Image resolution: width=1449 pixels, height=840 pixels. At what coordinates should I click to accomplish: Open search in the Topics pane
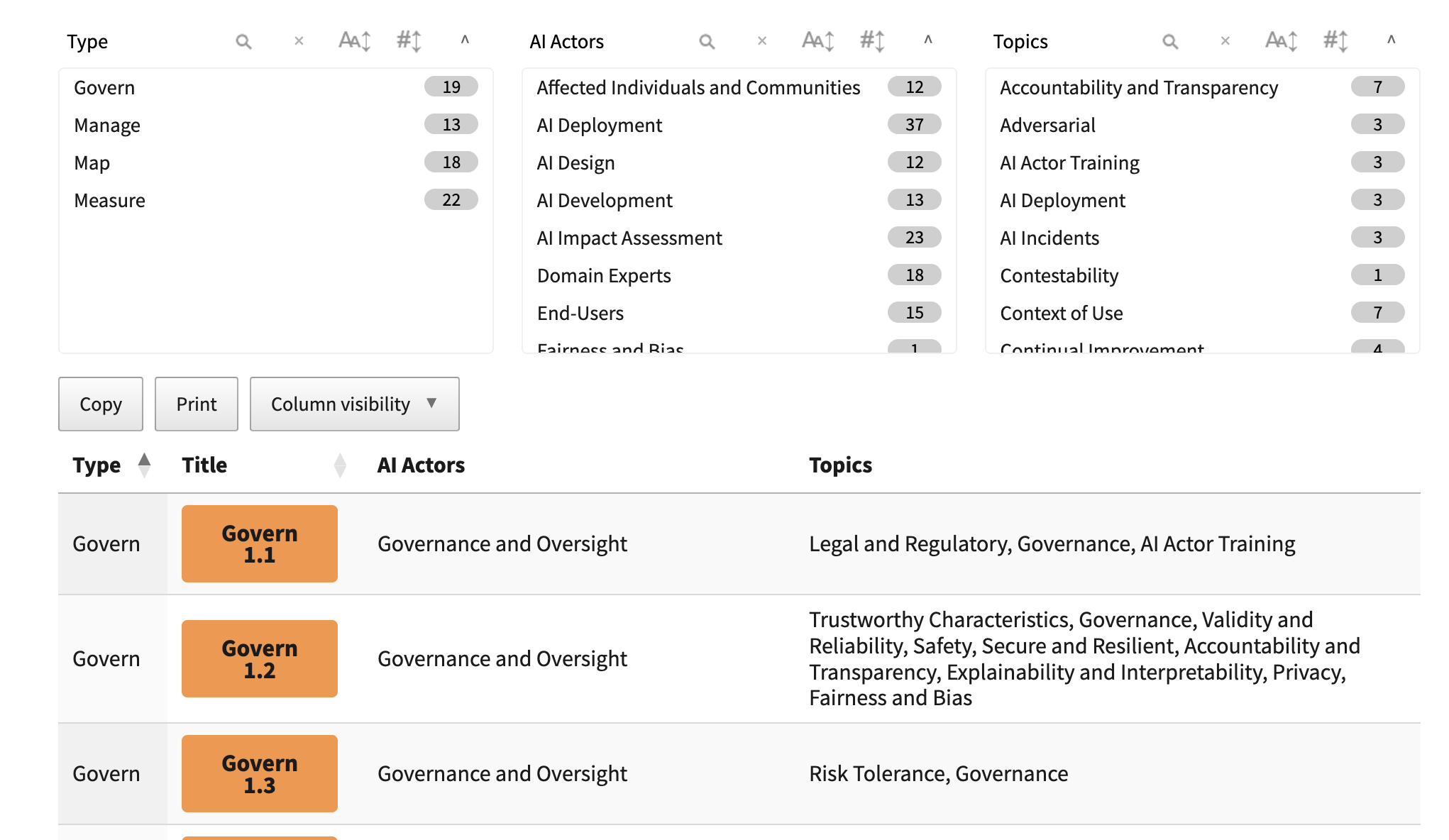pos(1170,41)
